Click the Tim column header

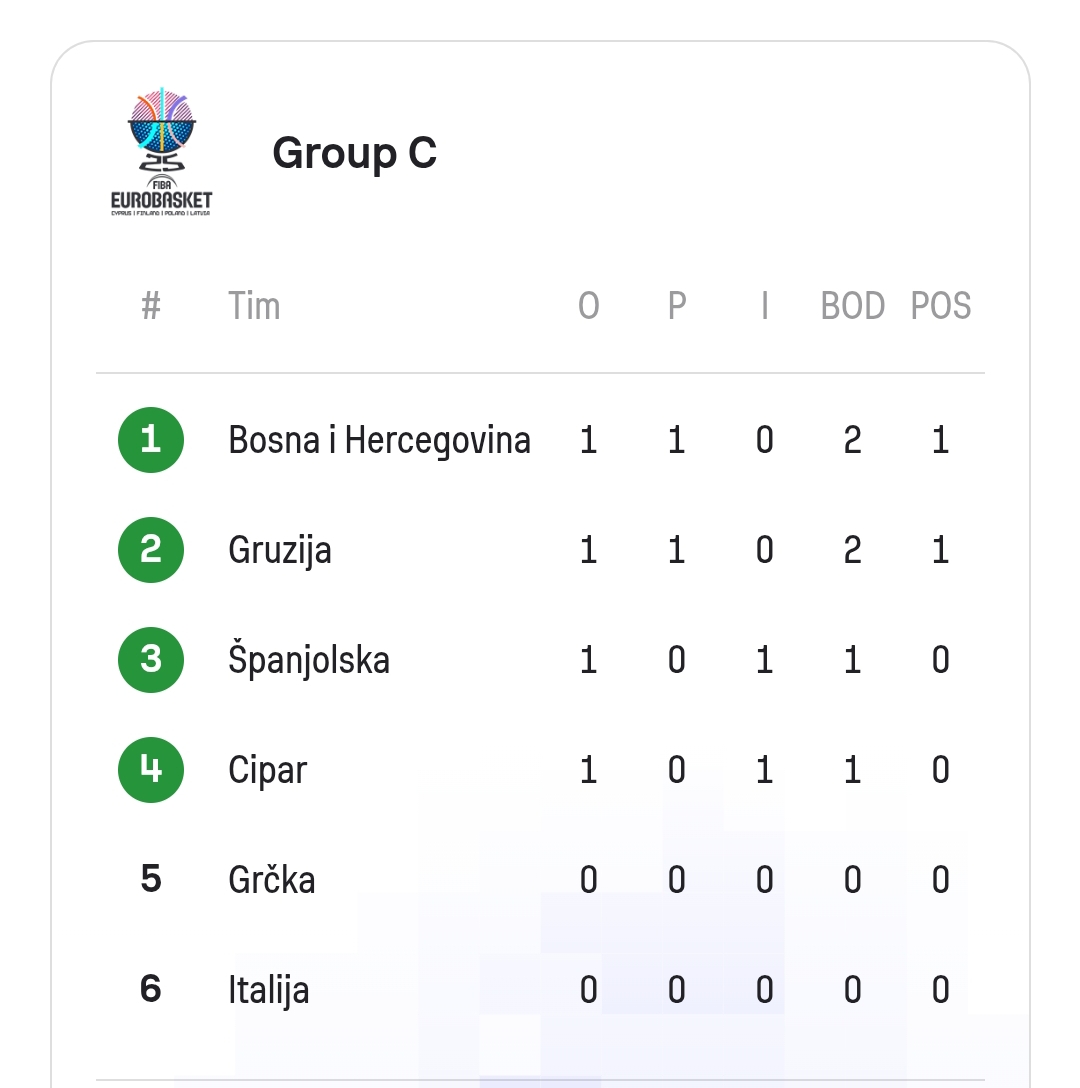tap(254, 306)
